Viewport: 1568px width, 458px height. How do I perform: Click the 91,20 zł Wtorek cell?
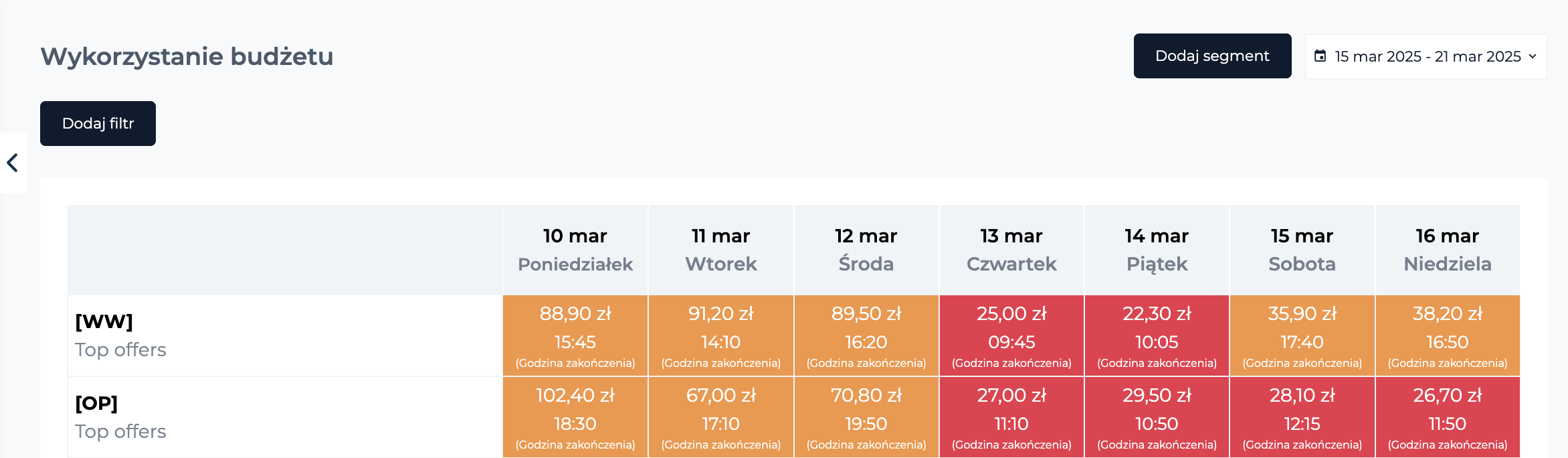721,335
